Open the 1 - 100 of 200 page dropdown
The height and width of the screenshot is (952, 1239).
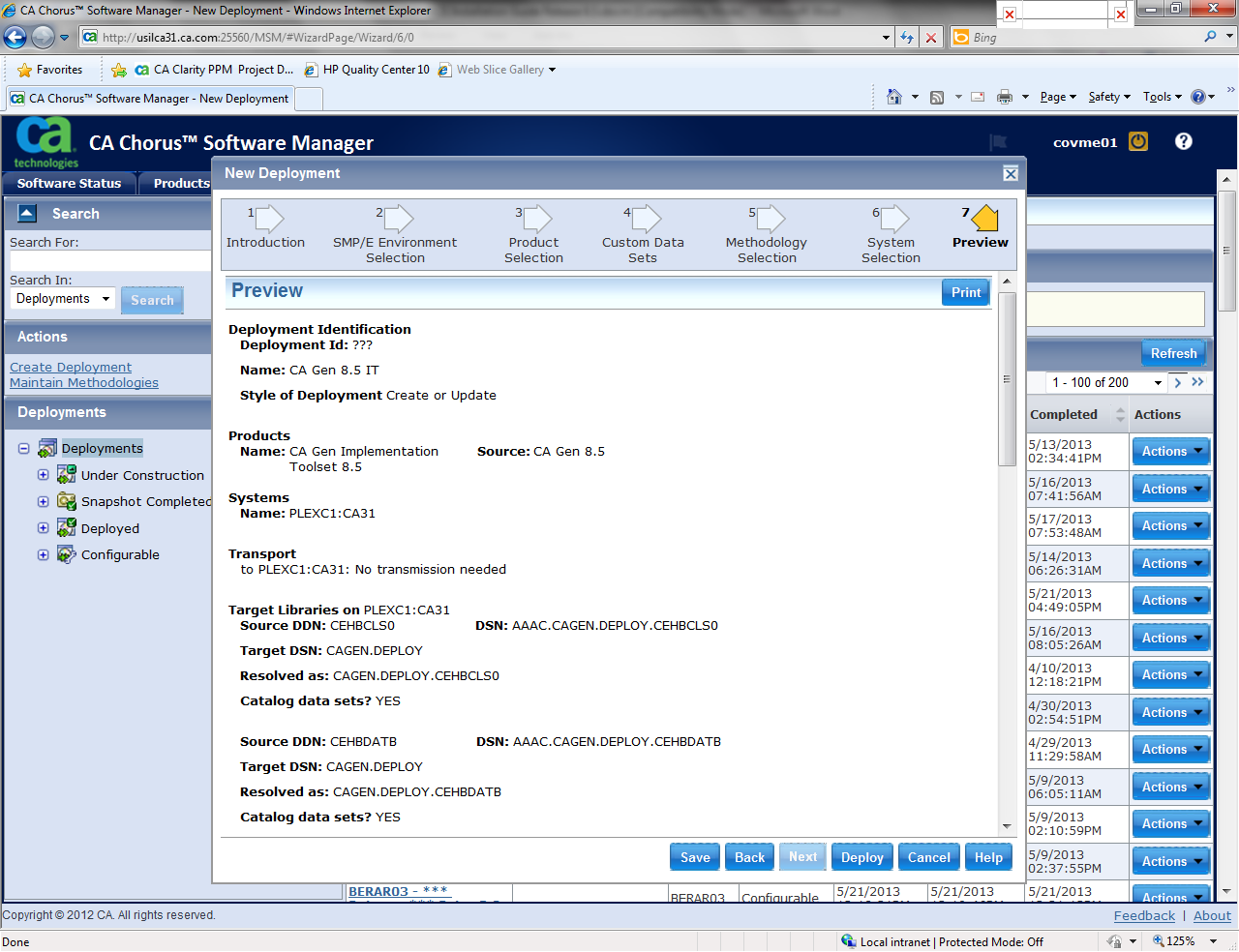tap(1105, 382)
